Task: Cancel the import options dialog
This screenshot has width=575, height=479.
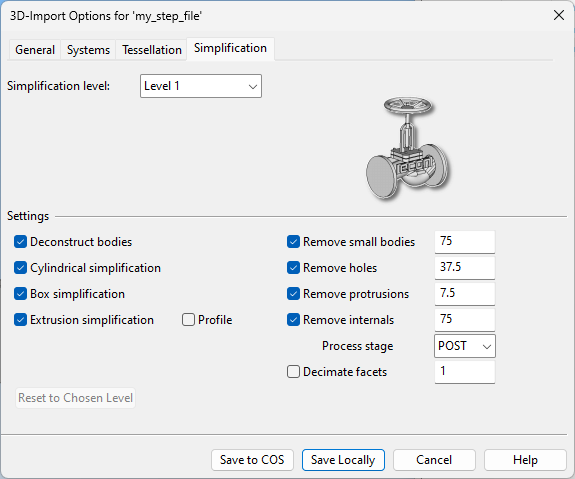Action: (434, 460)
